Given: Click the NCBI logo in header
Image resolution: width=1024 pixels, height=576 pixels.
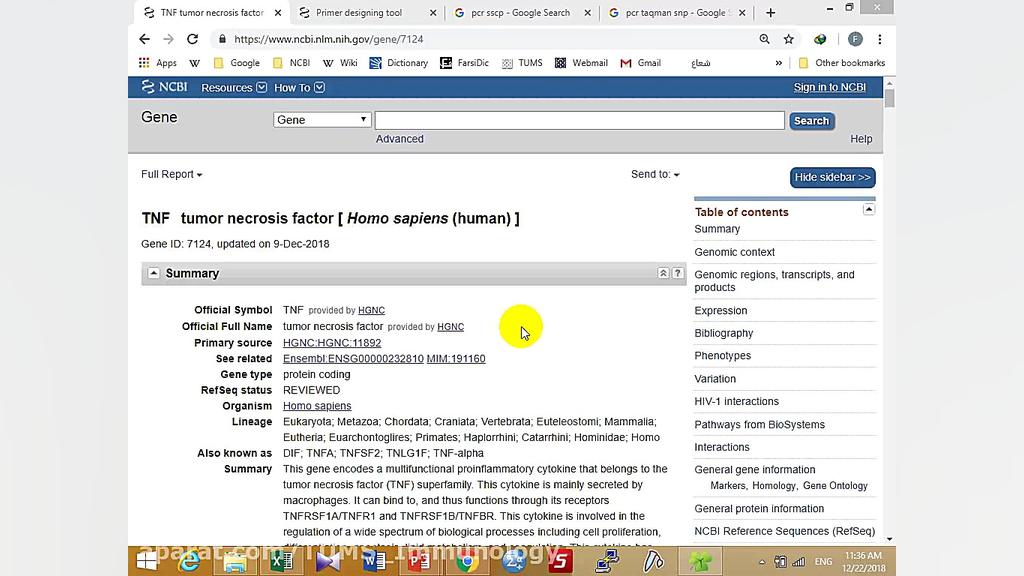Looking at the screenshot, I should pyautogui.click(x=163, y=87).
